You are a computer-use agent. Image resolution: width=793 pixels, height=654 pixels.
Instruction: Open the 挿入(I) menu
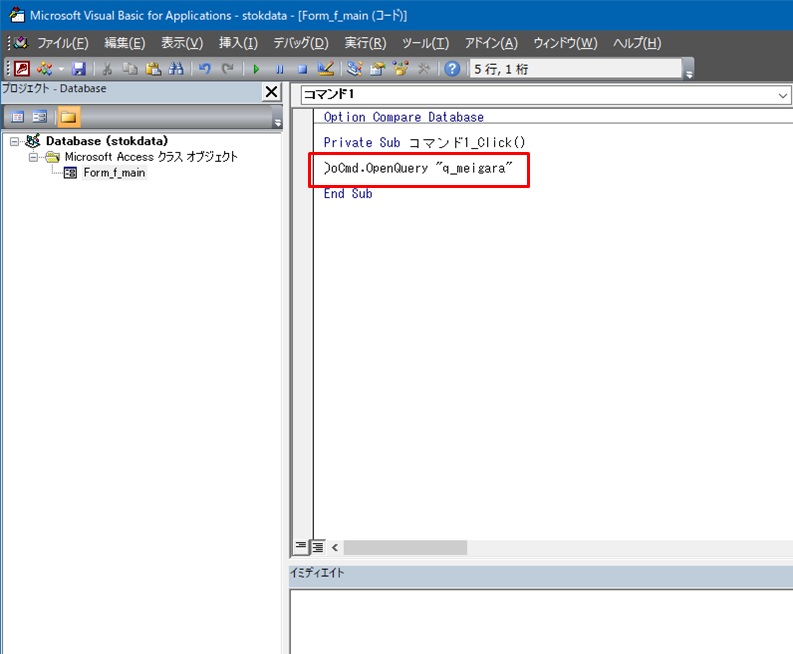point(238,43)
